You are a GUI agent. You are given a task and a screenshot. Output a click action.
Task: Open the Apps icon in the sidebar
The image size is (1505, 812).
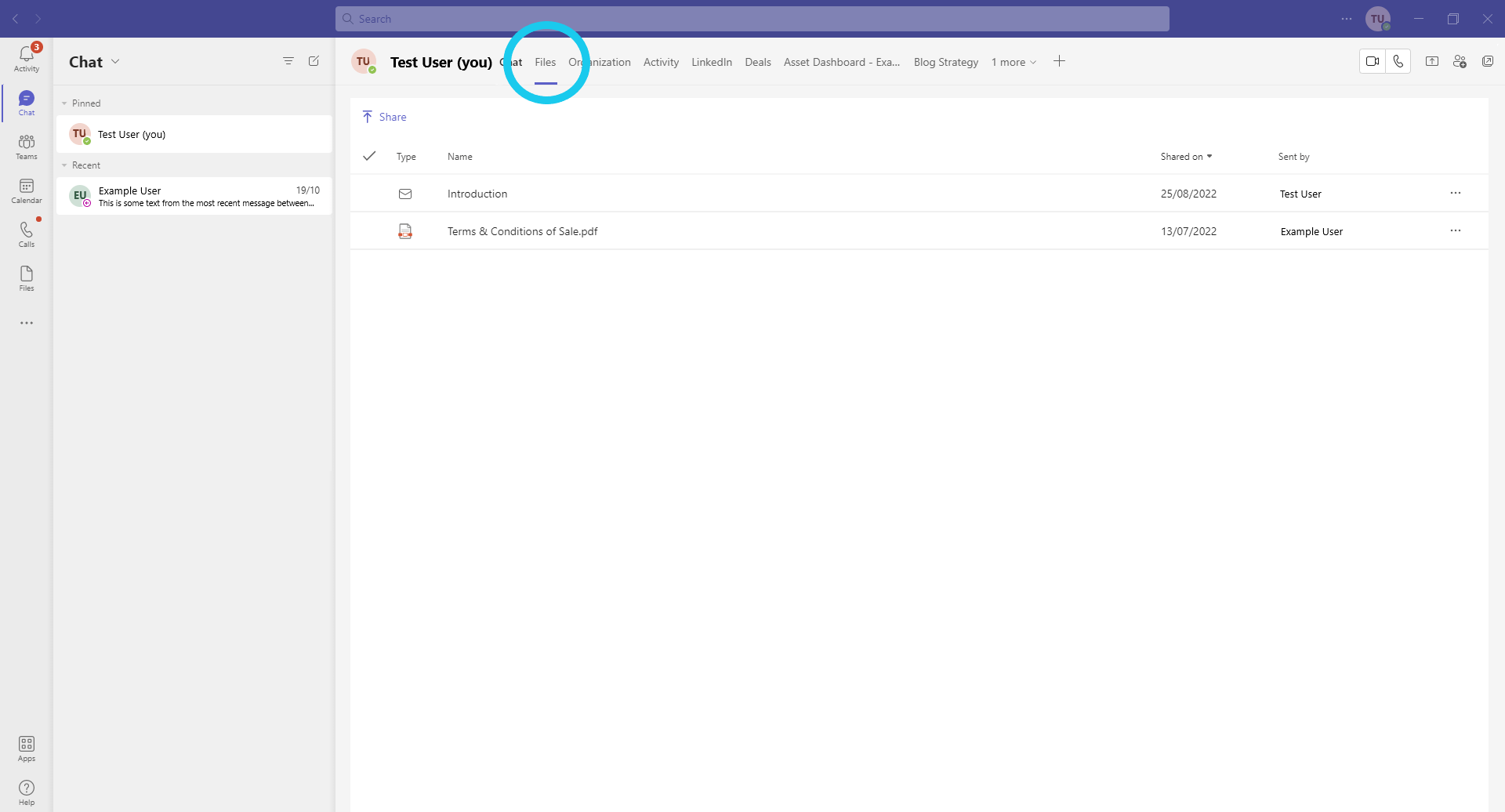[27, 749]
